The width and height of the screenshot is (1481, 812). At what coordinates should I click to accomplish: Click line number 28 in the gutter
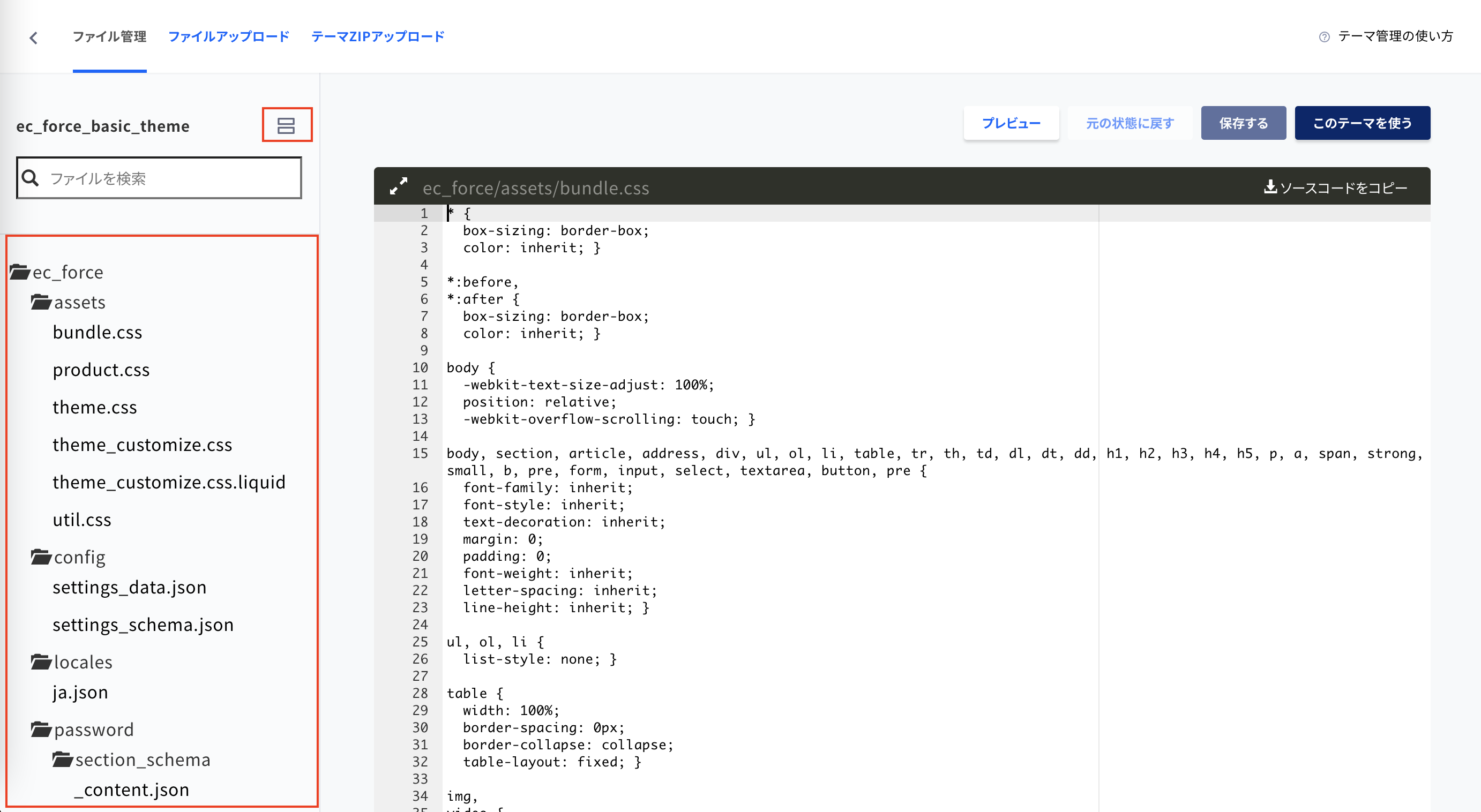(420, 693)
